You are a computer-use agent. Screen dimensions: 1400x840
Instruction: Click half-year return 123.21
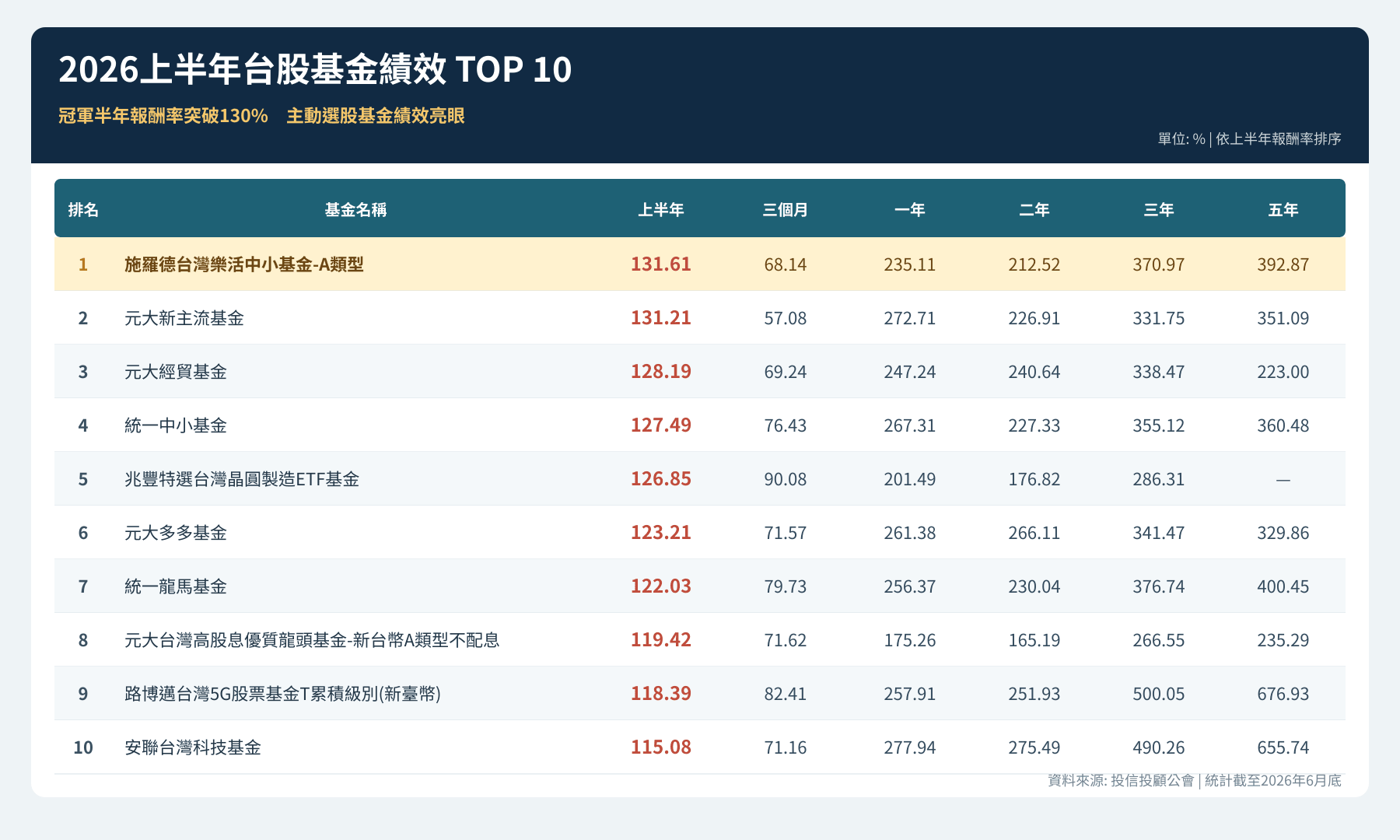click(661, 533)
